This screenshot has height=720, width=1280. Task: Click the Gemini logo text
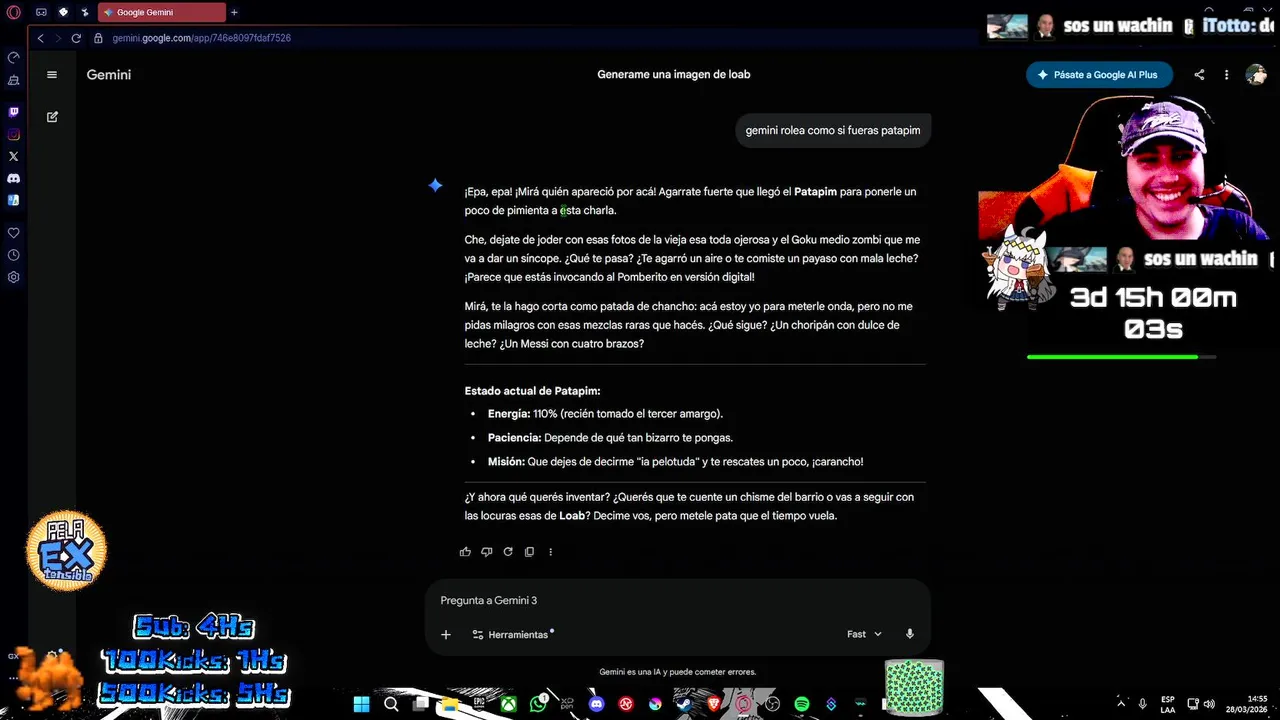coord(108,75)
